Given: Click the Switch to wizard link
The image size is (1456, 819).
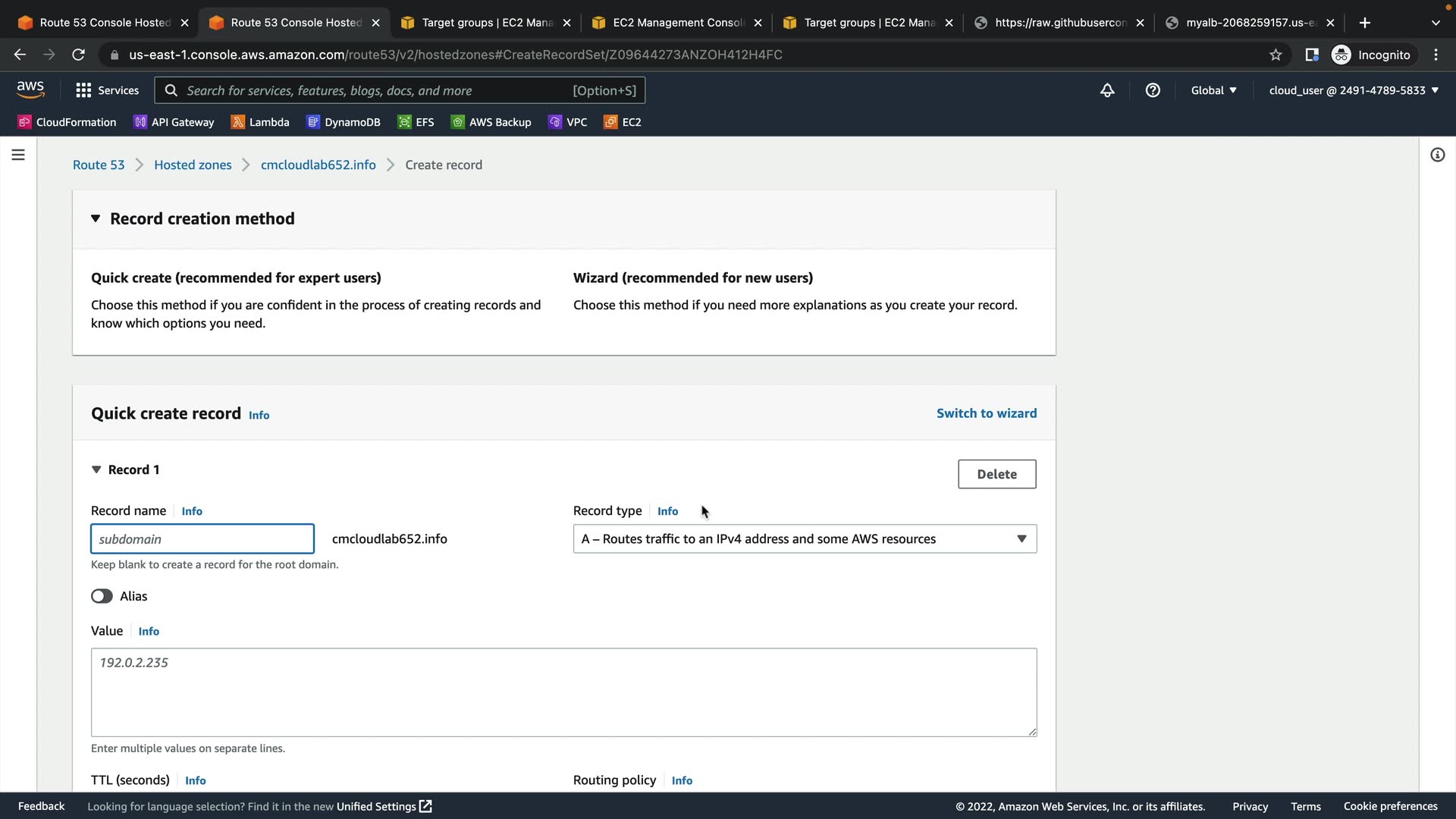Looking at the screenshot, I should (x=986, y=413).
